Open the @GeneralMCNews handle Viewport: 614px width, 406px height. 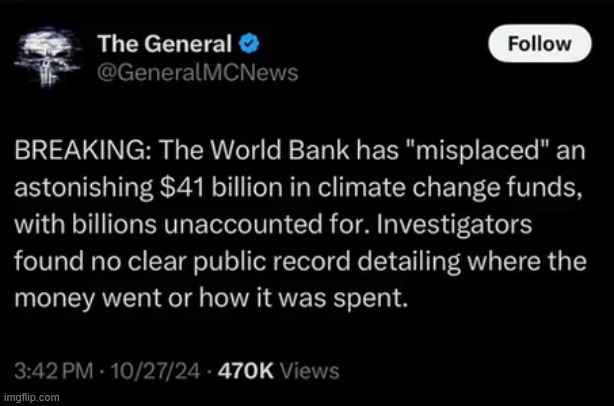click(183, 73)
